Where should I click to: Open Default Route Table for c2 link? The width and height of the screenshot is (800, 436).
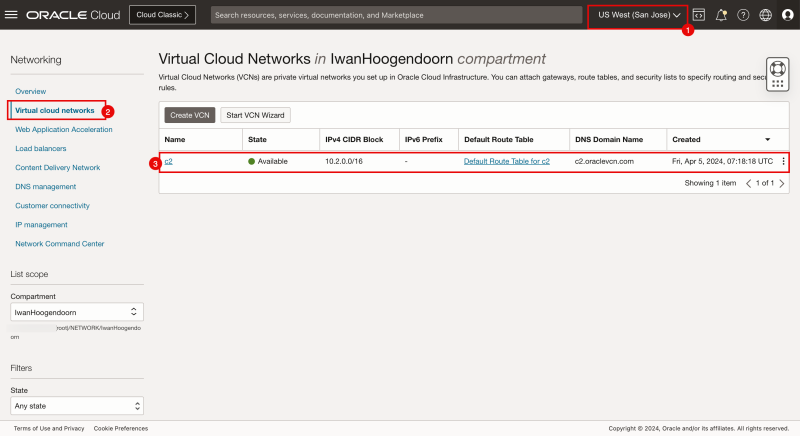point(507,162)
